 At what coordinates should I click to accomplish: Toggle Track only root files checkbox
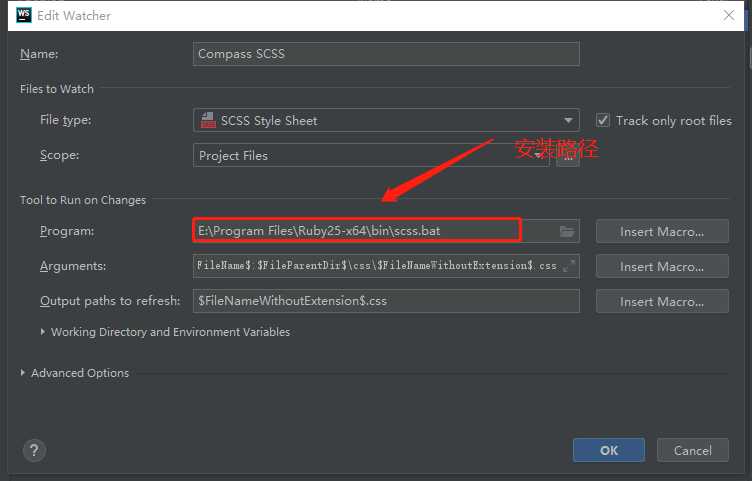(x=603, y=120)
